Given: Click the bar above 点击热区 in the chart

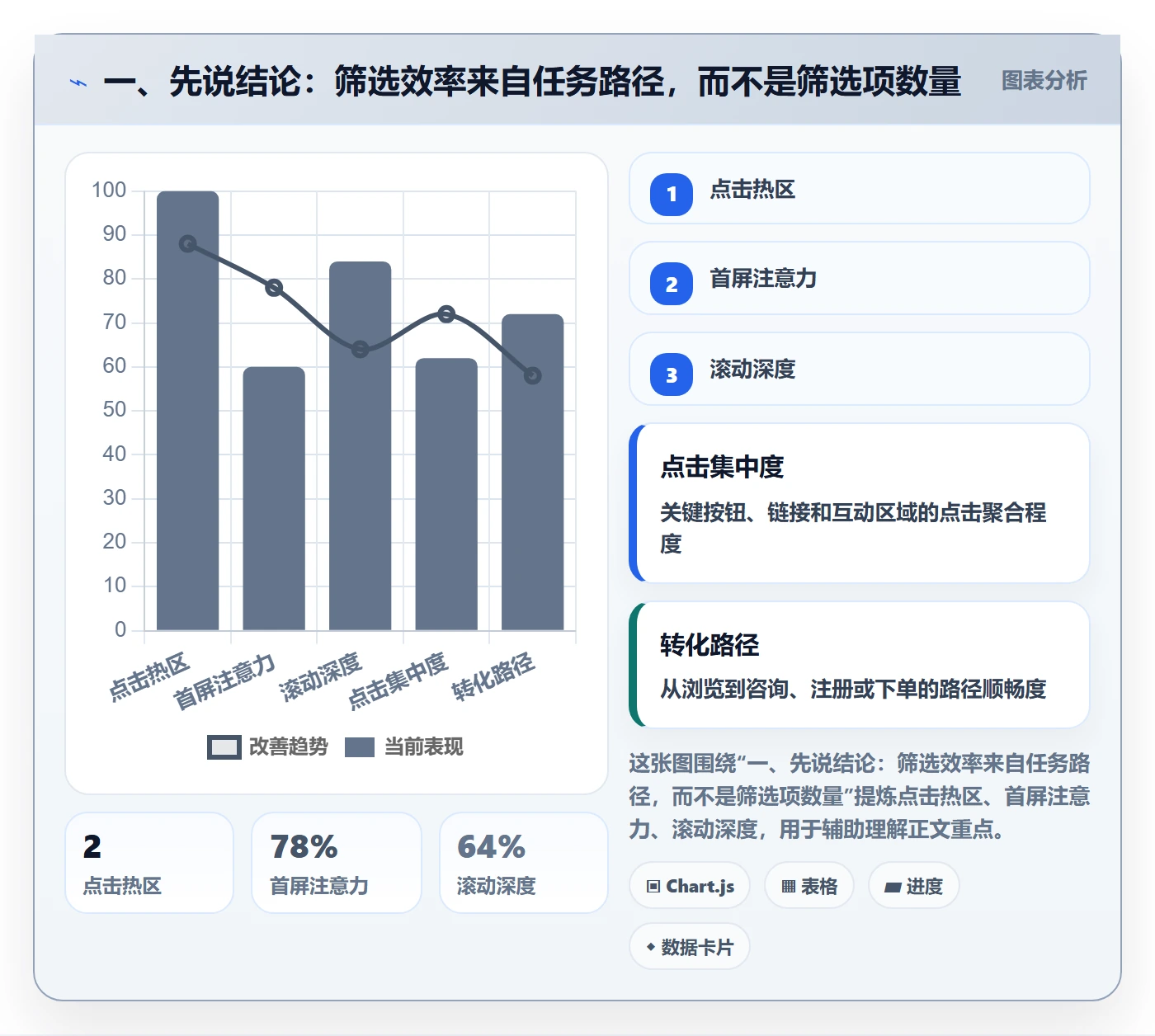Looking at the screenshot, I should [188, 411].
